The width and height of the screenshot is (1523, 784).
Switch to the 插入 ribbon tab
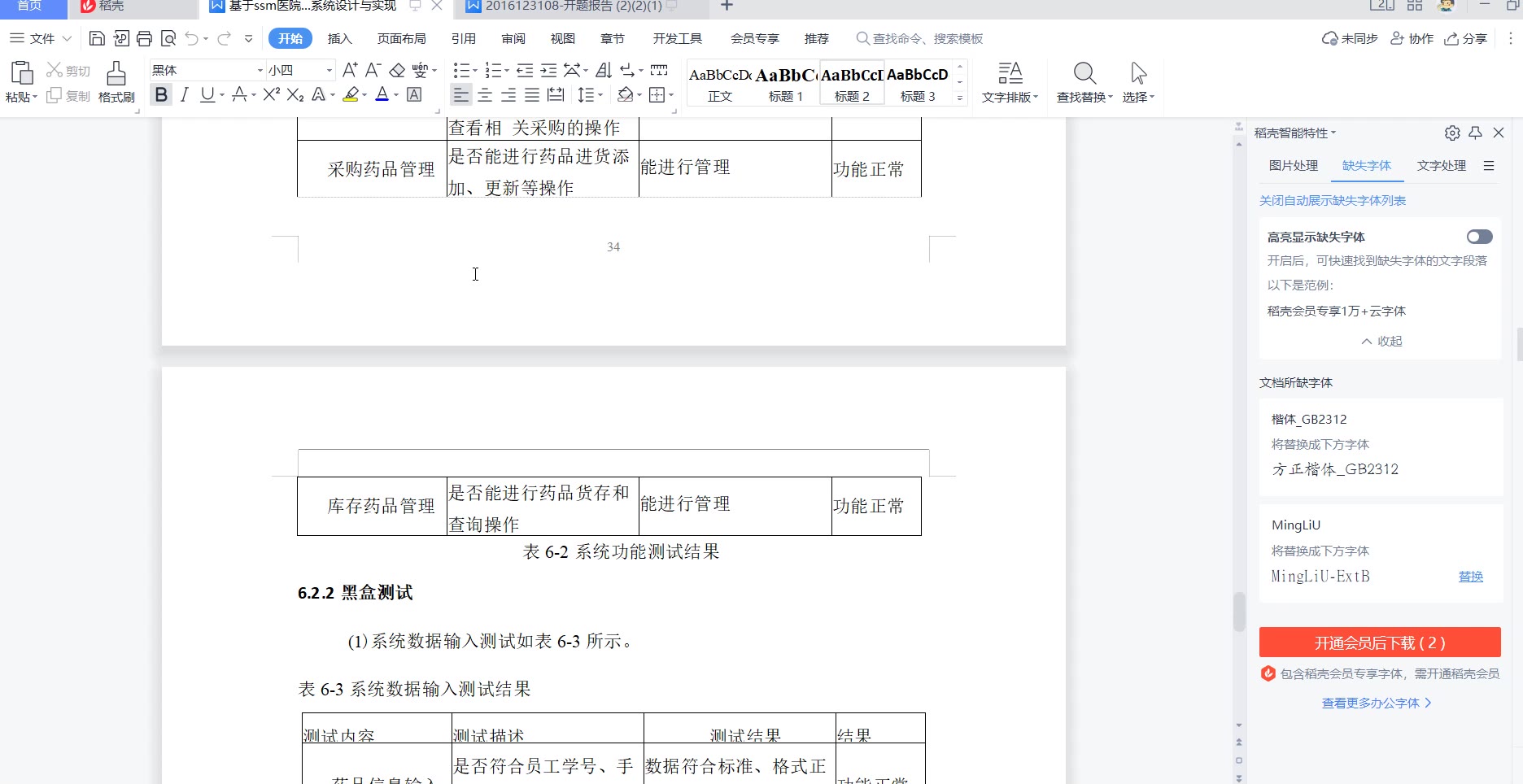tap(340, 38)
